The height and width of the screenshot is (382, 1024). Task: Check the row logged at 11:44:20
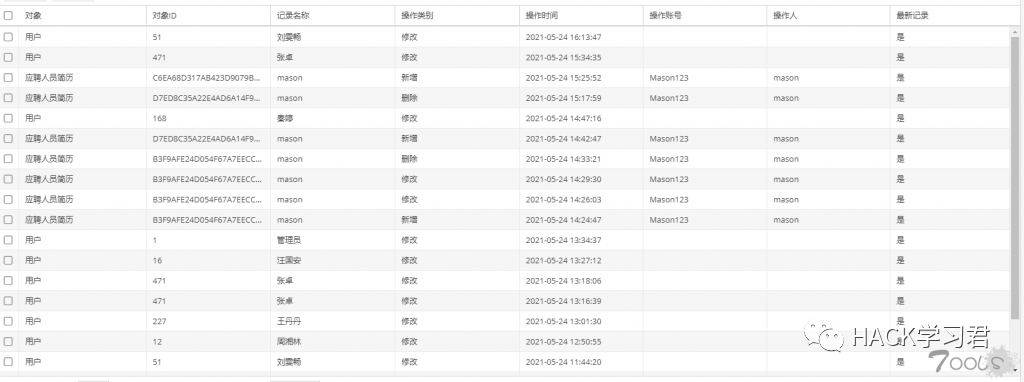click(x=8, y=361)
